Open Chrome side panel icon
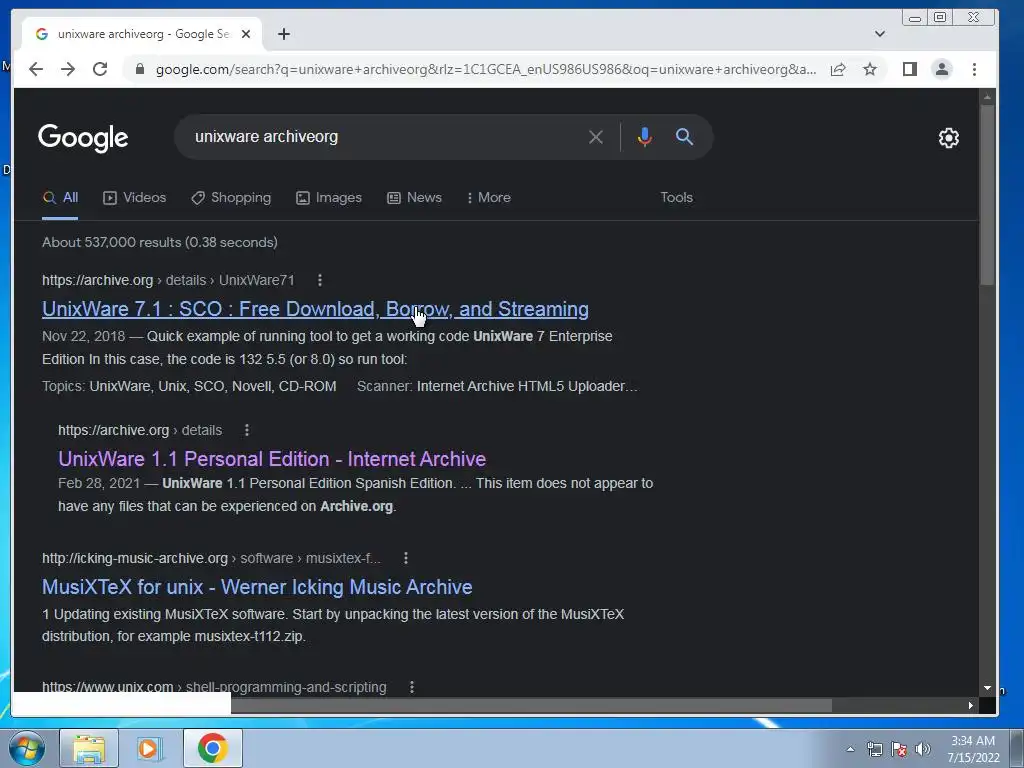The width and height of the screenshot is (1024, 768). coord(910,69)
